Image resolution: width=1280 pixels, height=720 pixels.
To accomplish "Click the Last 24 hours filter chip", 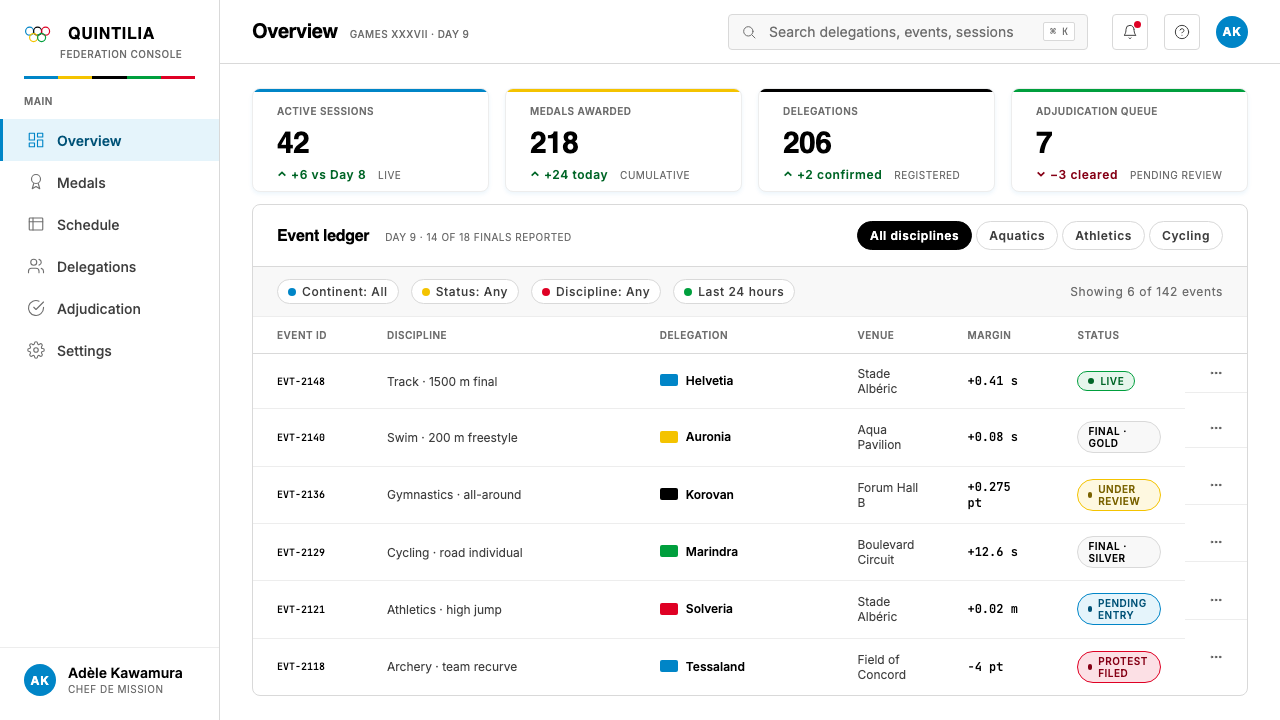I will coord(734,292).
